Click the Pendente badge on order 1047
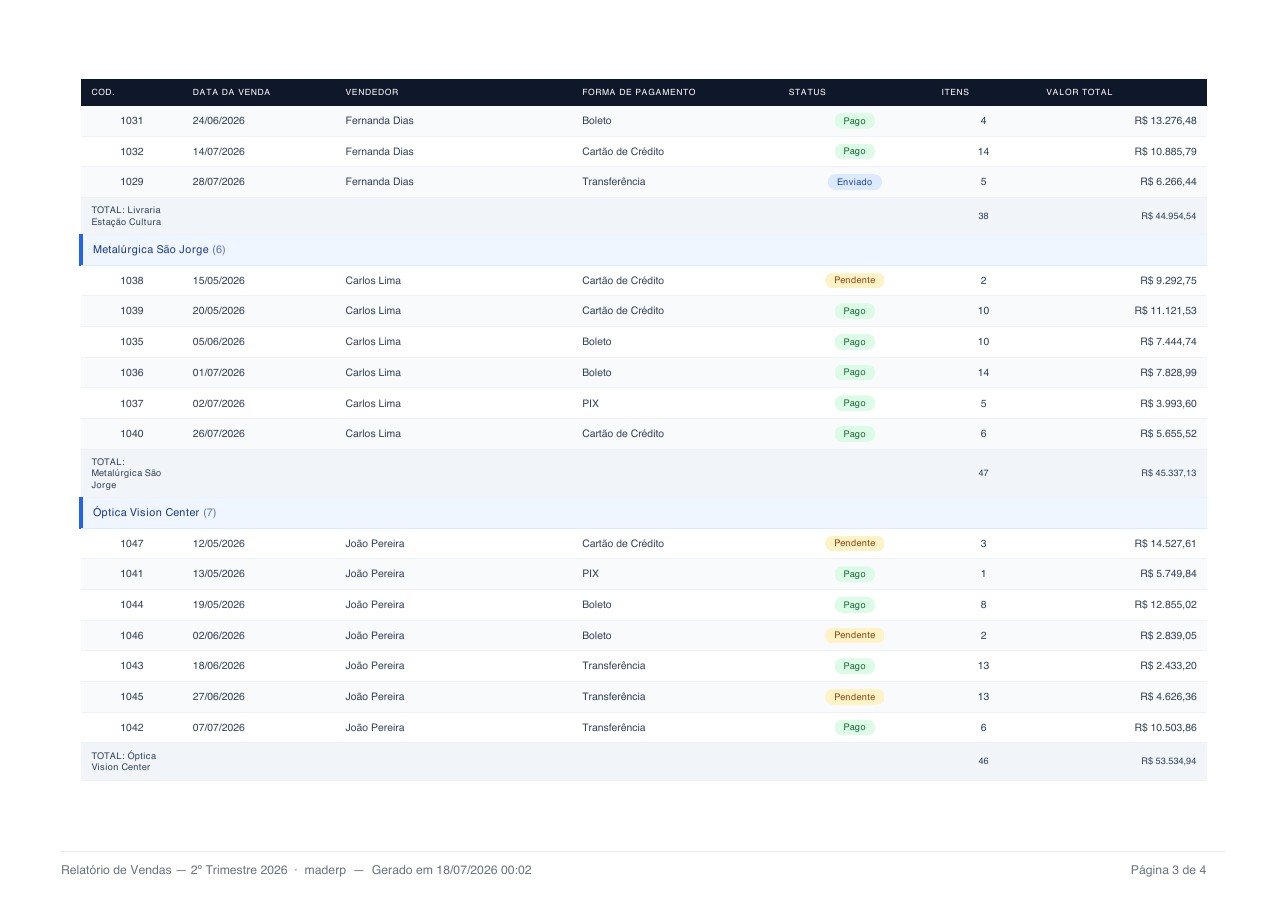This screenshot has width=1287, height=910. click(854, 543)
